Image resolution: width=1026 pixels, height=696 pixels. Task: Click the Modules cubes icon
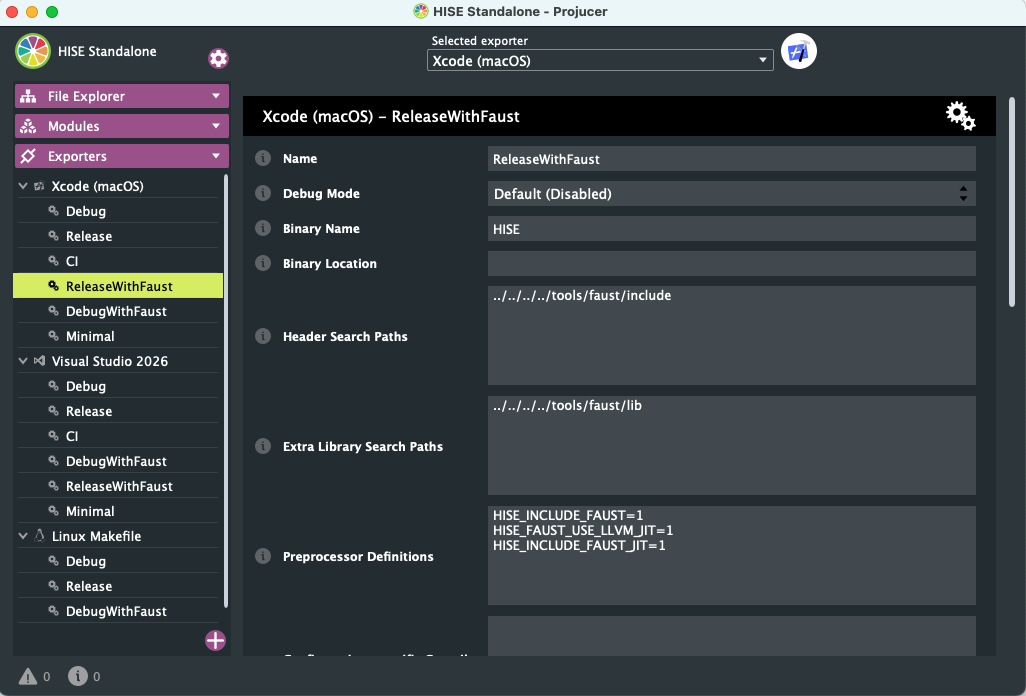[28, 126]
